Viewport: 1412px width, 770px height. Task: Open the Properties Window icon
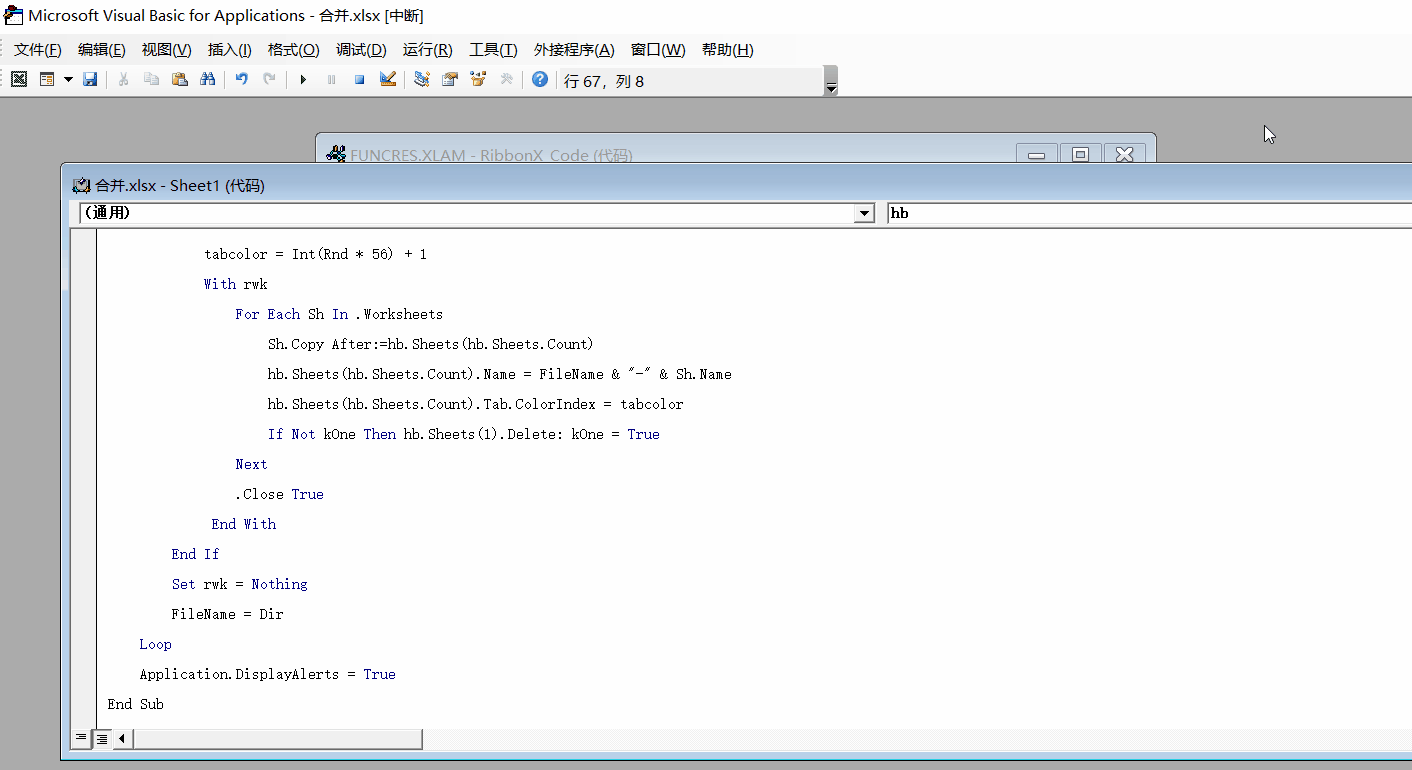pos(450,79)
